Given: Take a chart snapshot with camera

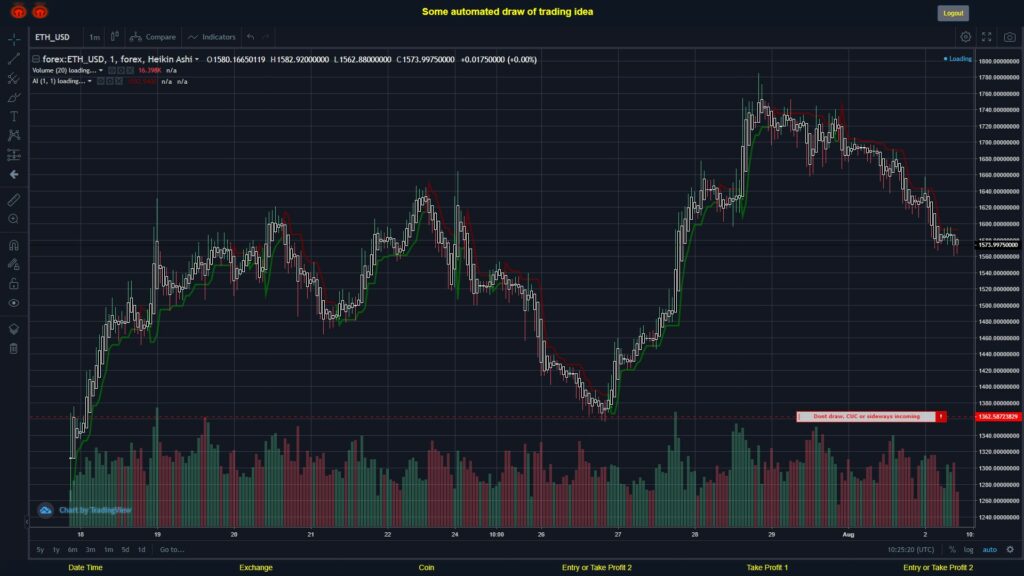Looking at the screenshot, I should 1010,37.
